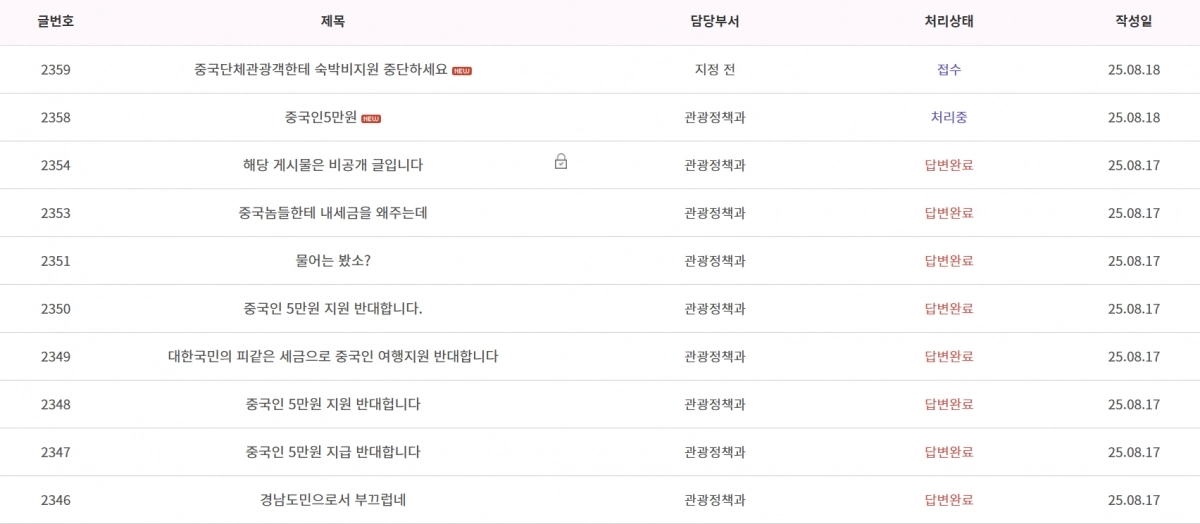Open post 중국인 5만원 지급 반대합니다
The width and height of the screenshot is (1200, 524).
coord(333,452)
